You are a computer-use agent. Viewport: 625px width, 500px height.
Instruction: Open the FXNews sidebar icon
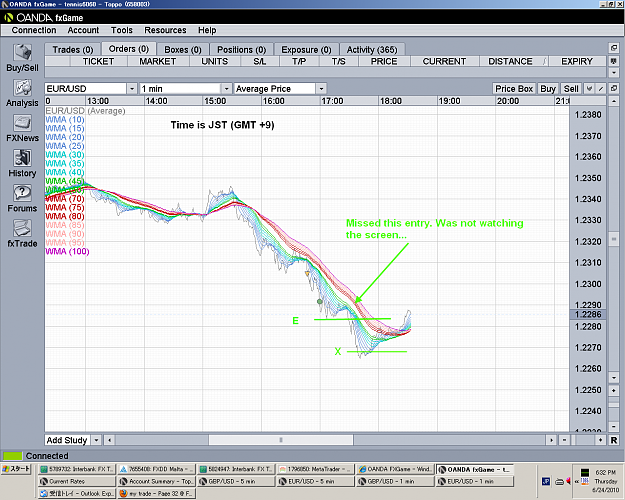[x=22, y=123]
